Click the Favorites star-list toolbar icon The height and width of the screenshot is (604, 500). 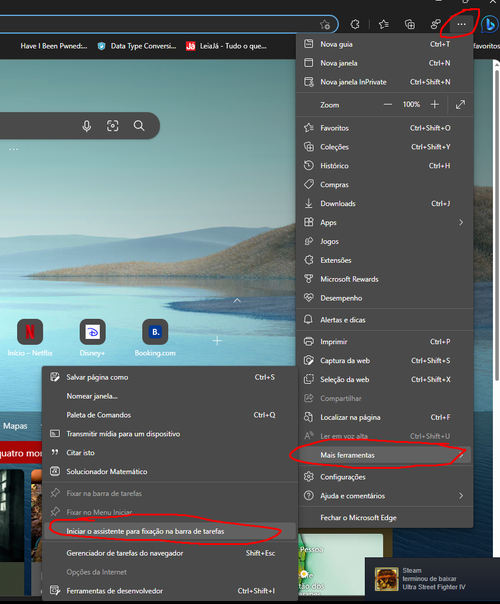[383, 25]
